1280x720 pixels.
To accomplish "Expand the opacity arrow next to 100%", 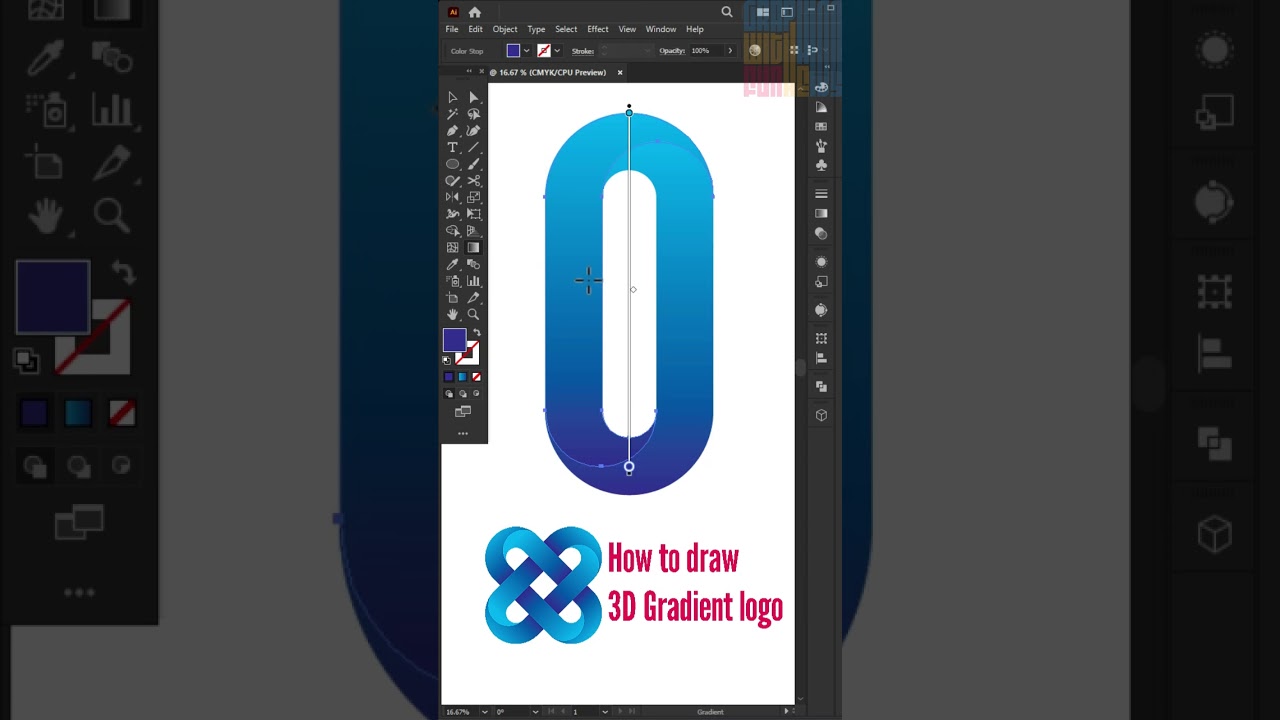I will 730,51.
